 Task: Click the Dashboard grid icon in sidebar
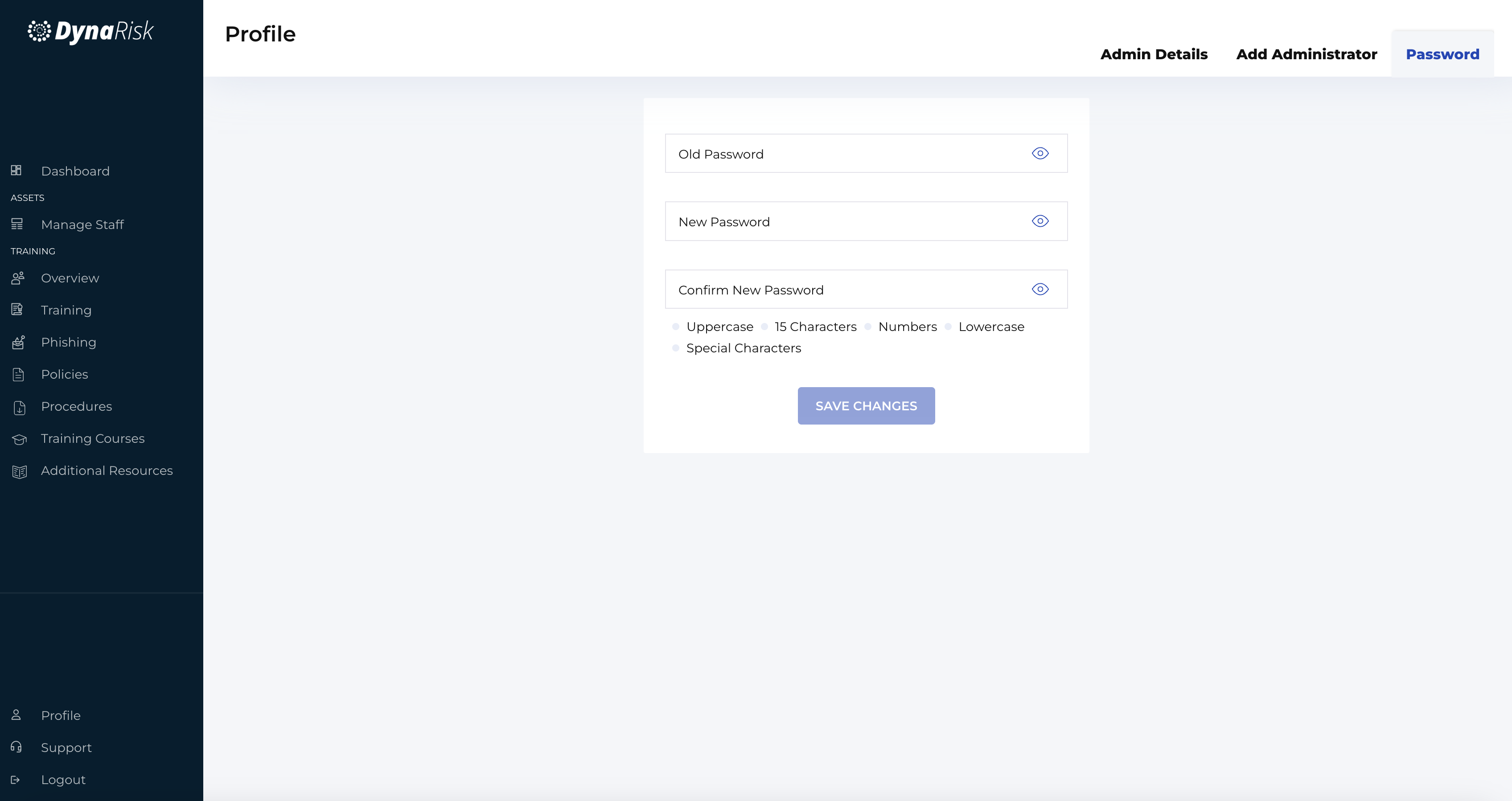pyautogui.click(x=16, y=170)
